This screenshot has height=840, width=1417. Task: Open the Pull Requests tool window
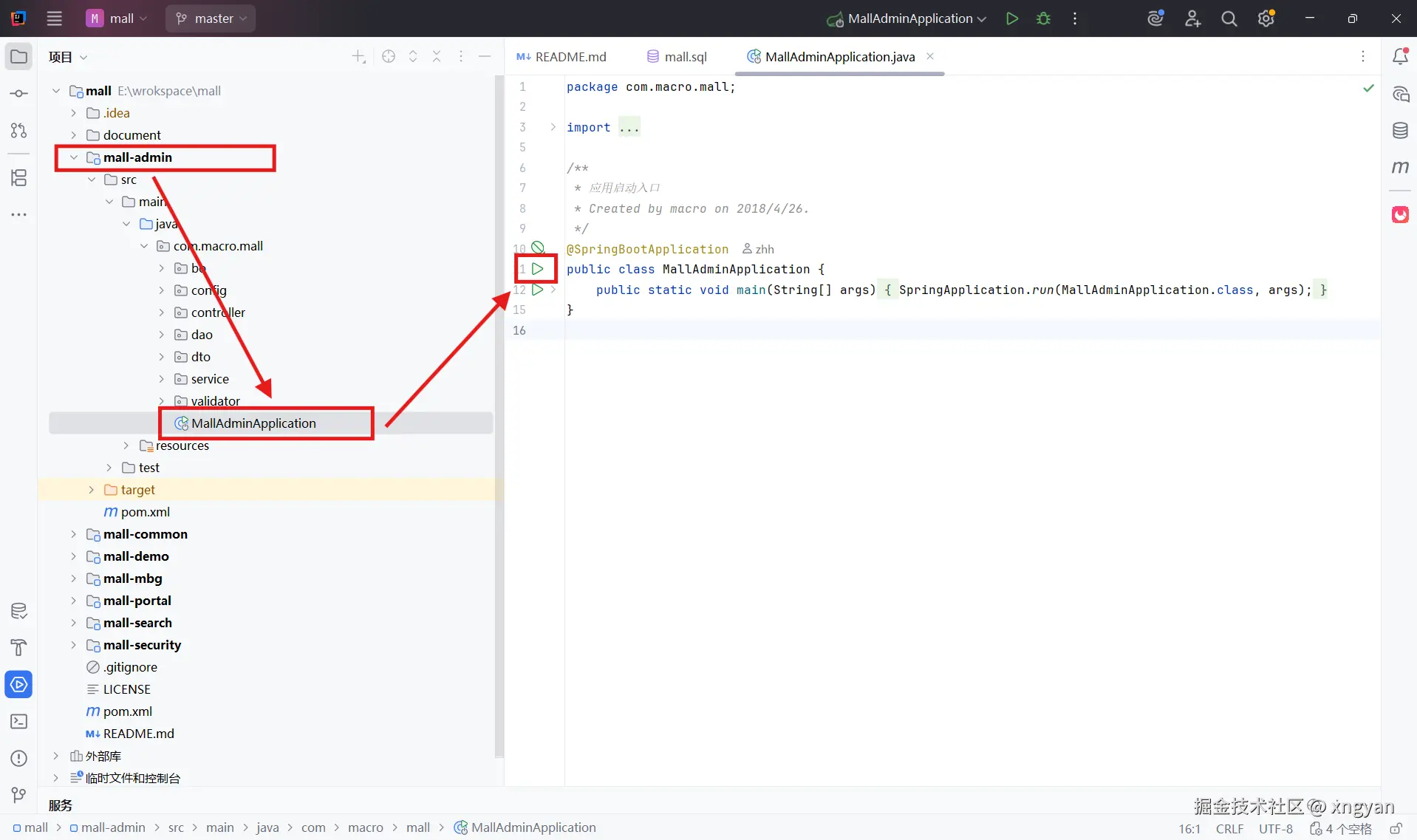coord(18,131)
